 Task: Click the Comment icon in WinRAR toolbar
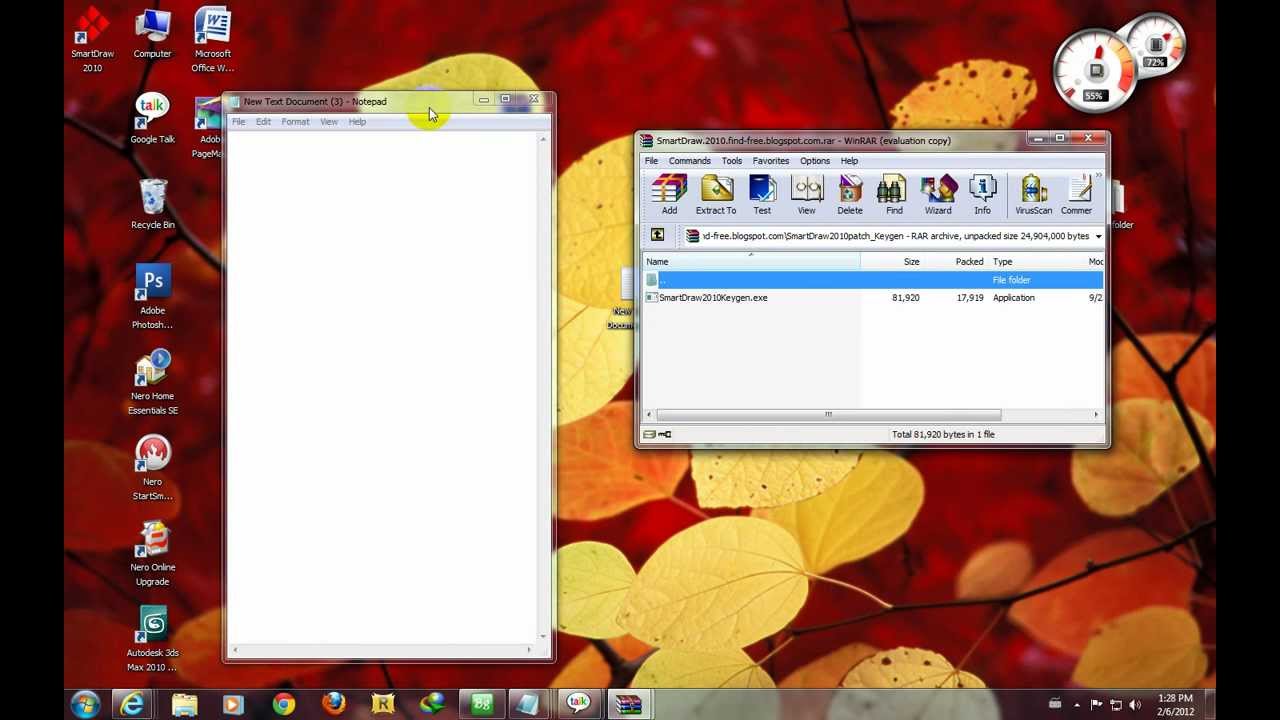click(1078, 195)
